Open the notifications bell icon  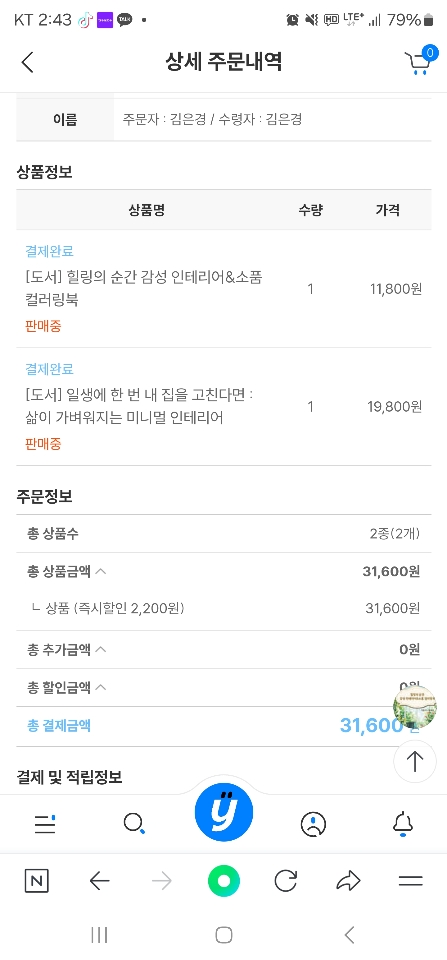pyautogui.click(x=402, y=824)
